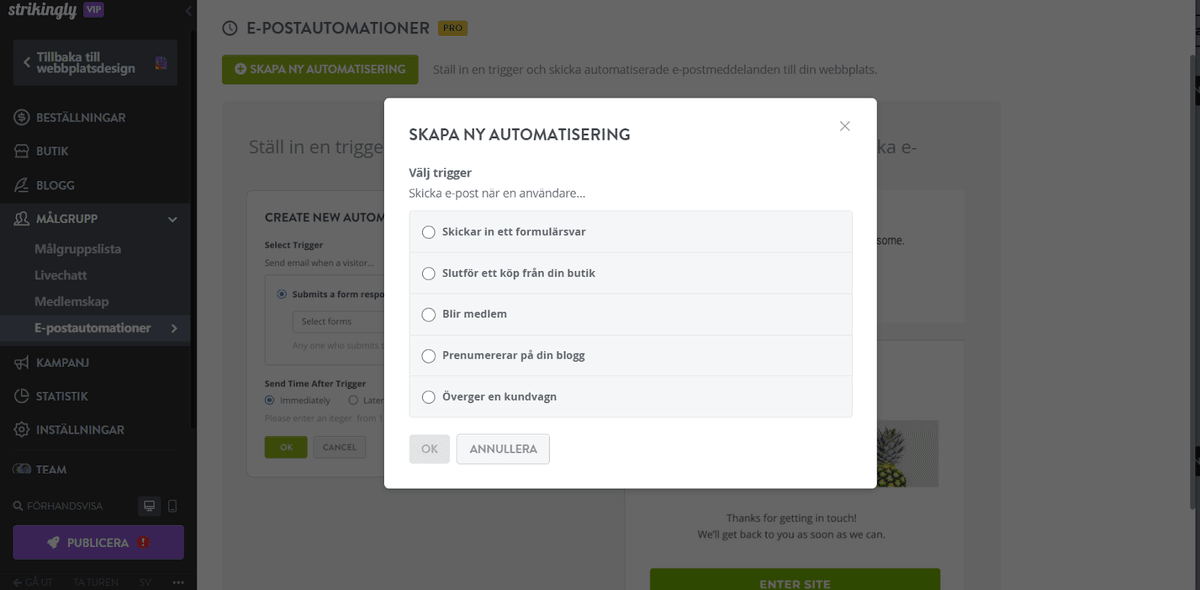The image size is (1200, 590).
Task: Open Beställningar via its dollar icon
Action: click(x=21, y=118)
